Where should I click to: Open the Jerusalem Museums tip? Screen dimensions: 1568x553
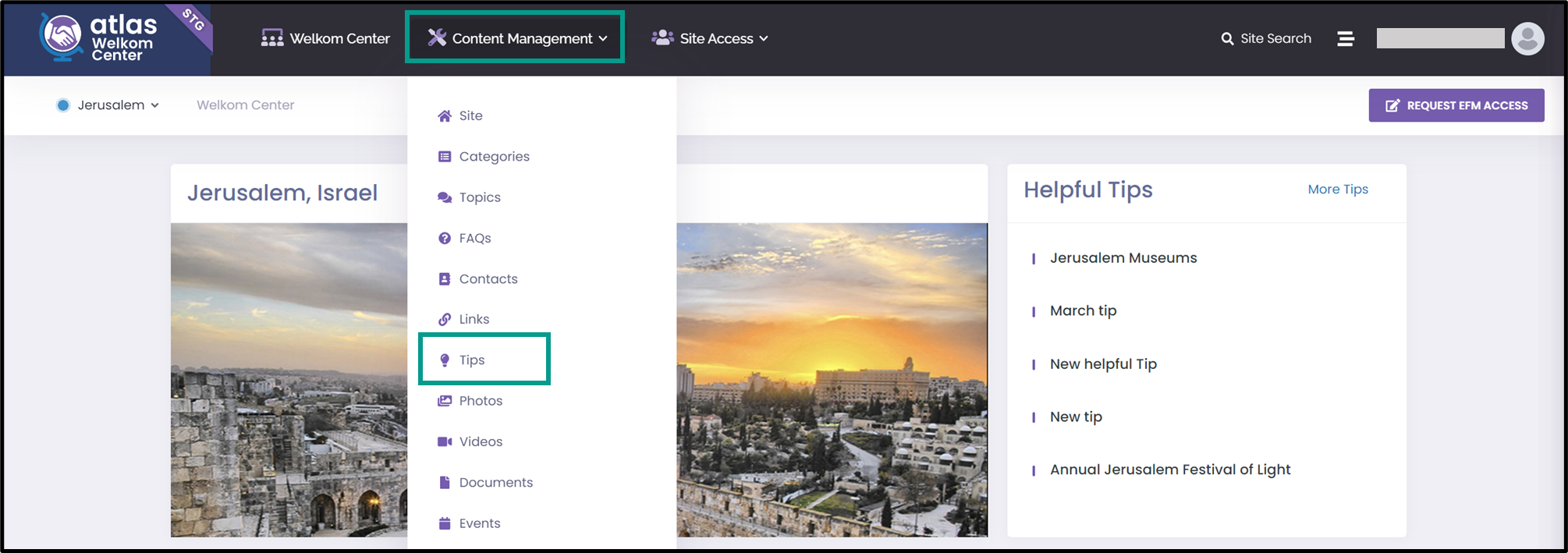pos(1123,258)
